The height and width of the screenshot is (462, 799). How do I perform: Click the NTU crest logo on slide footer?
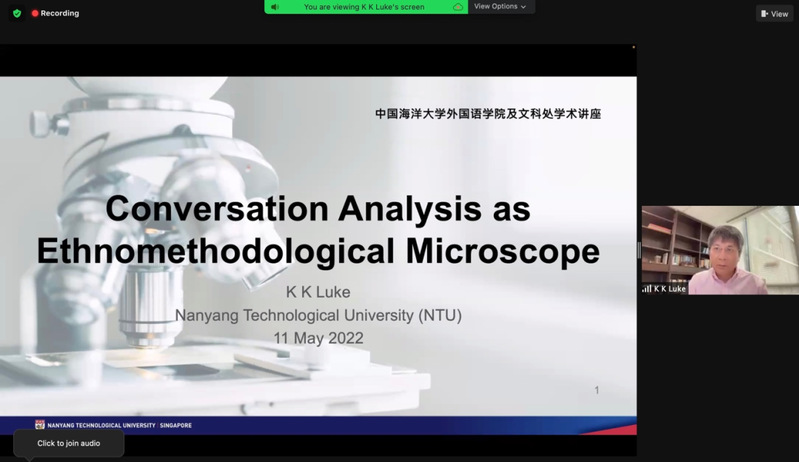click(40, 425)
